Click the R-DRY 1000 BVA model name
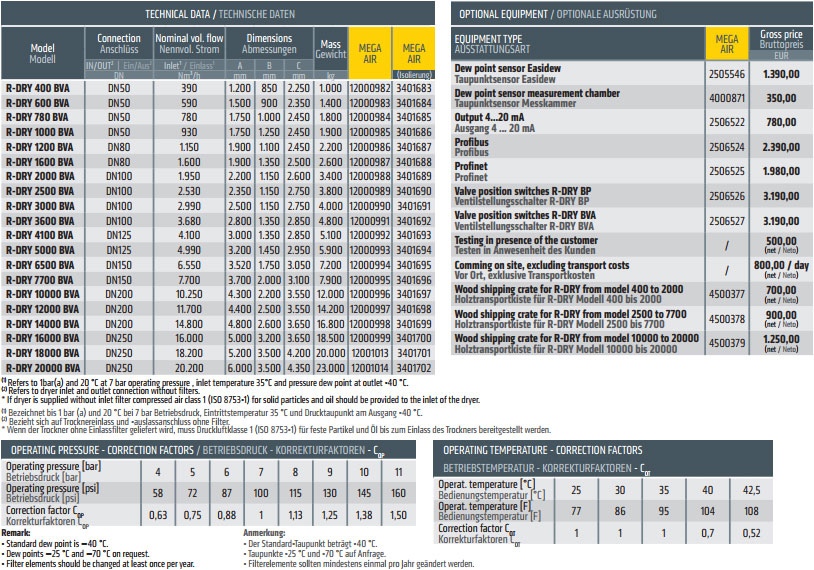 point(40,132)
